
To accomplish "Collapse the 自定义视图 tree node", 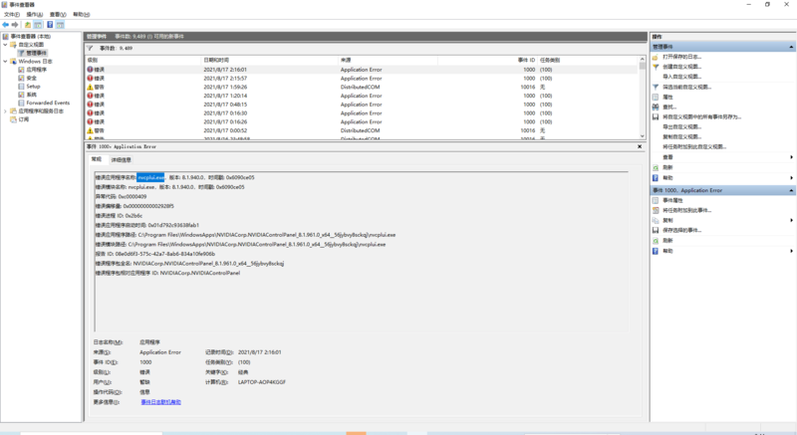I will pyautogui.click(x=5, y=44).
